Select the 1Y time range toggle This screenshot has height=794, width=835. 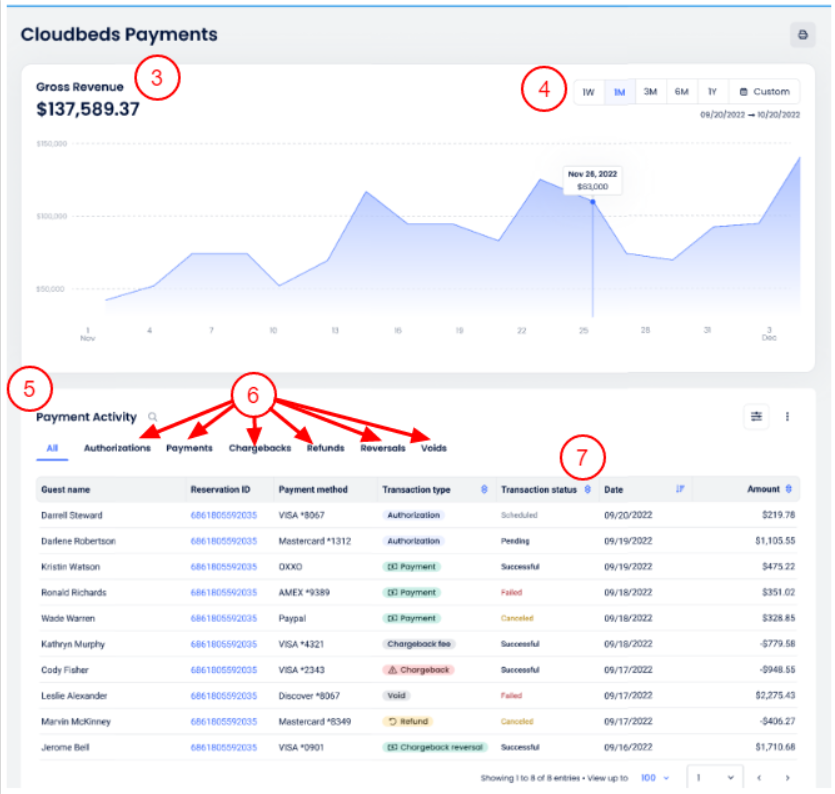(712, 91)
